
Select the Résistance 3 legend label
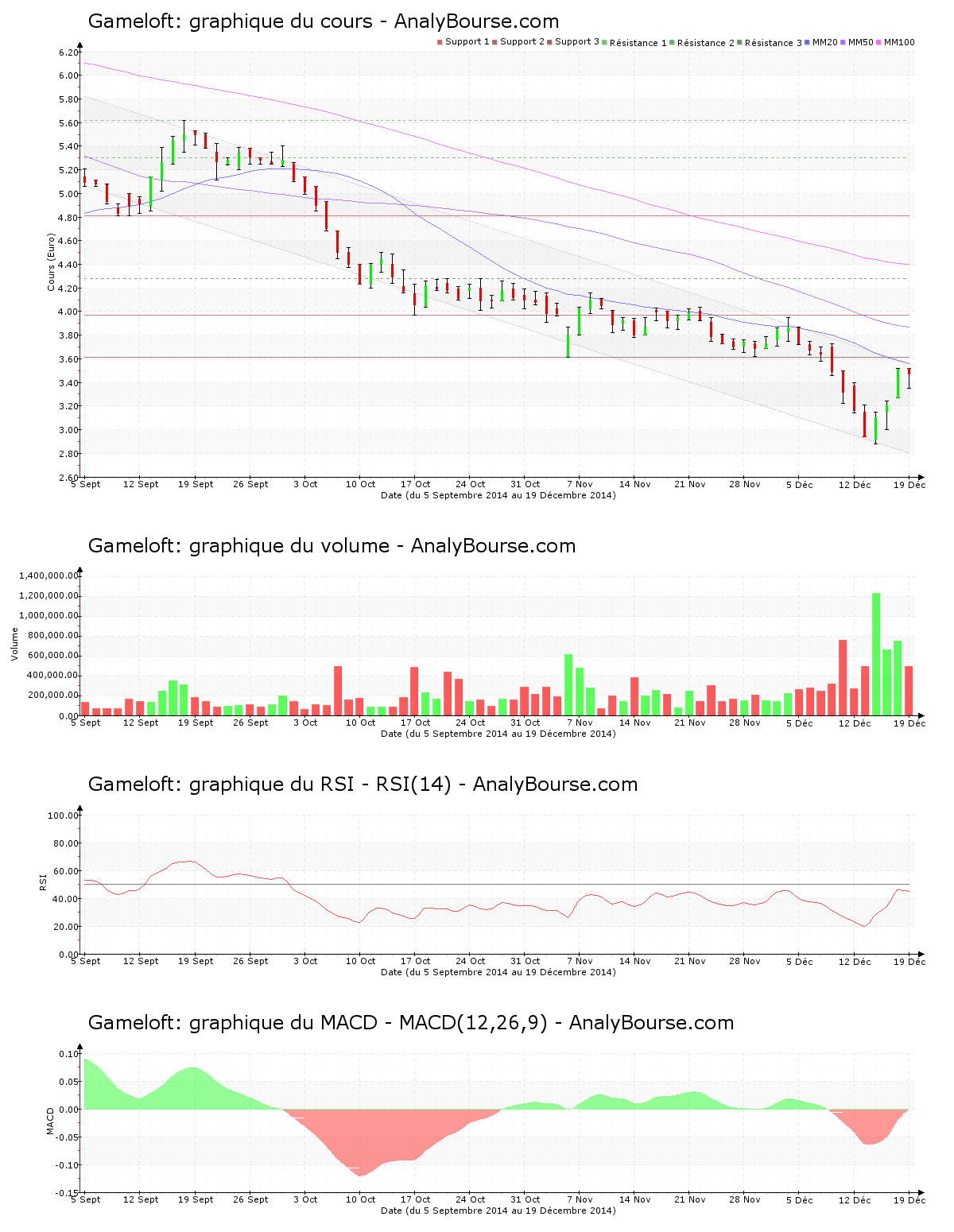[x=774, y=43]
